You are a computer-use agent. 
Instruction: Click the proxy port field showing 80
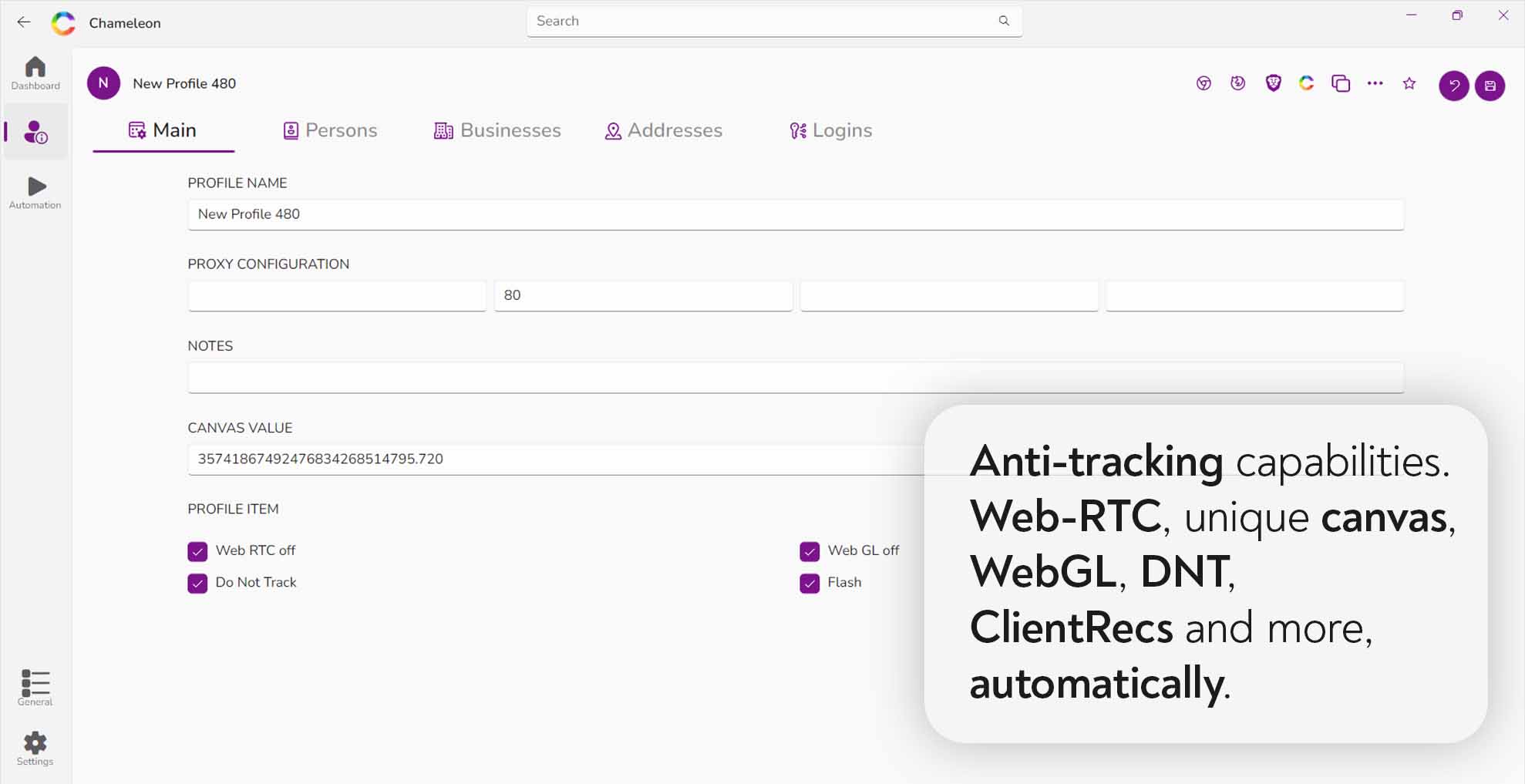(643, 295)
